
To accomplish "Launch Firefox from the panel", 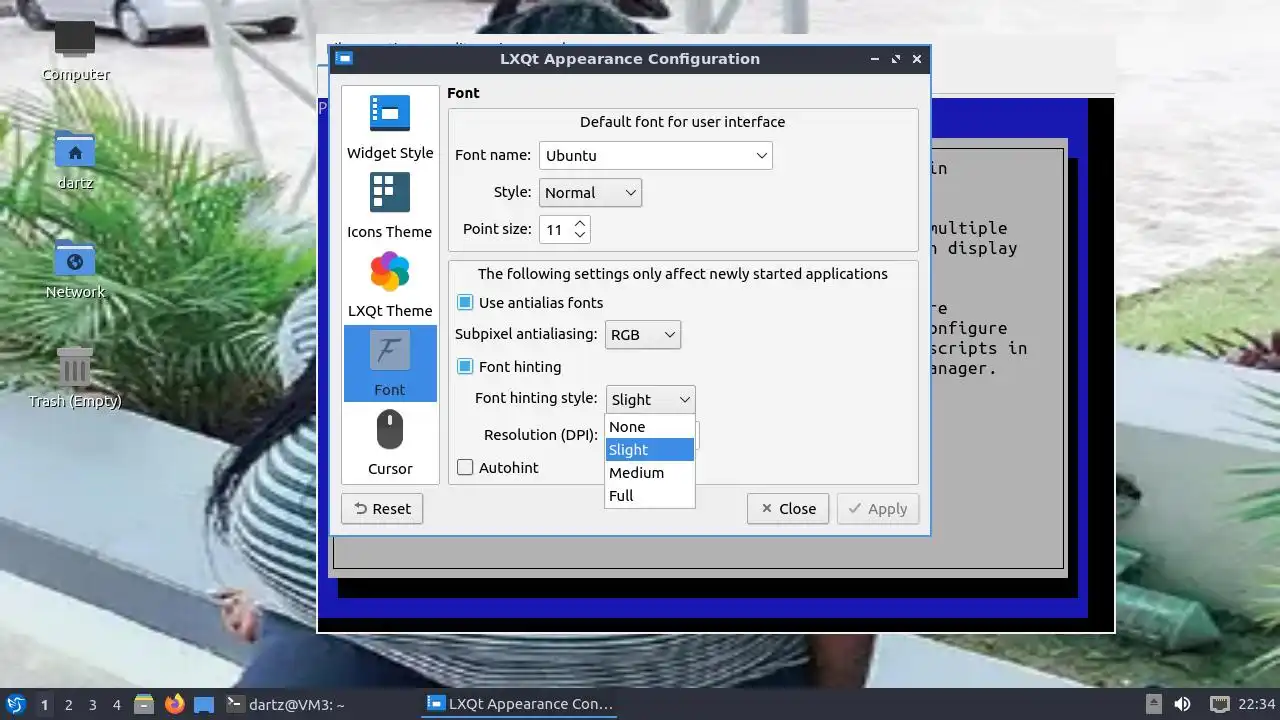I will [174, 704].
